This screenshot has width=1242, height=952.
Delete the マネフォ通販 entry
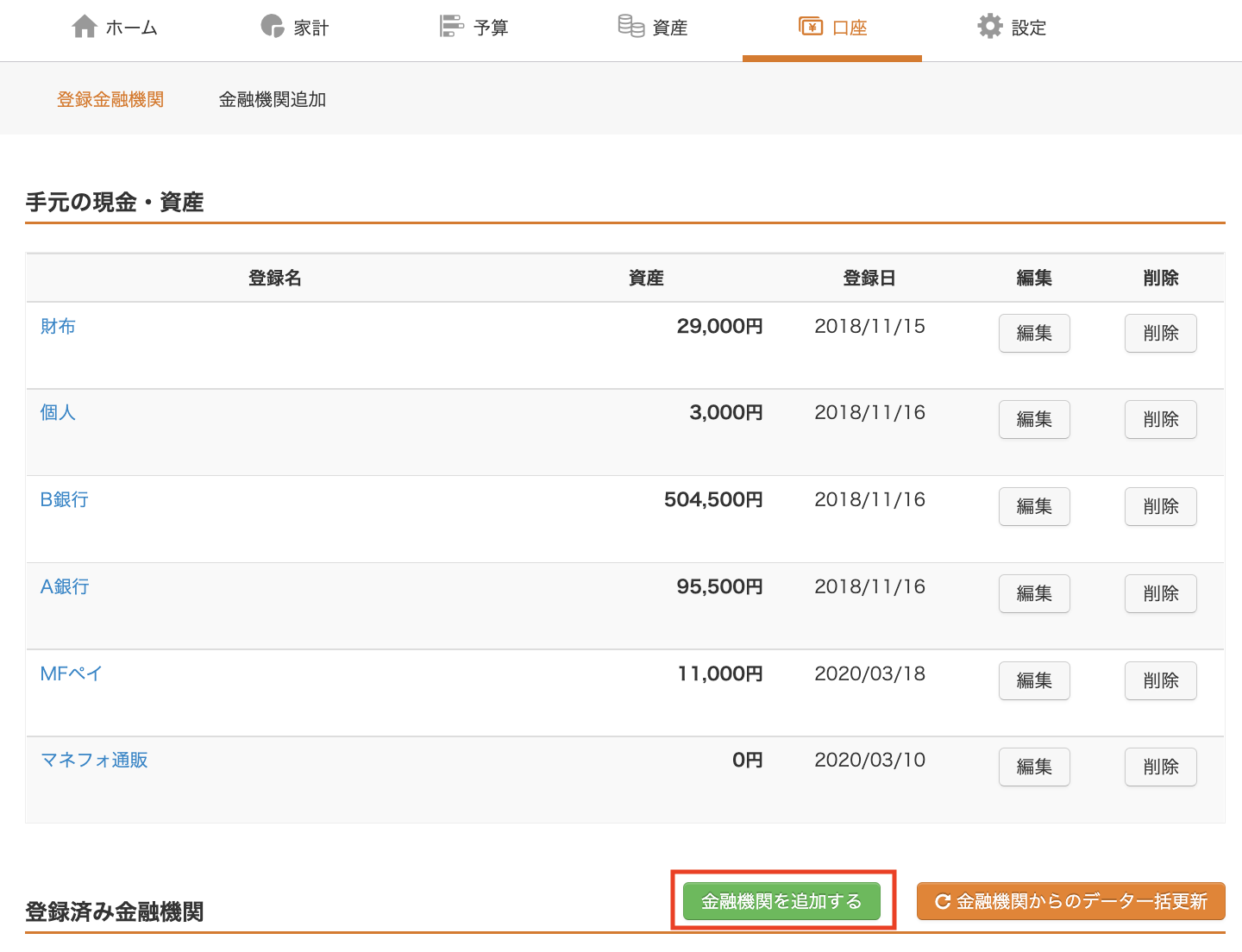pos(1160,767)
